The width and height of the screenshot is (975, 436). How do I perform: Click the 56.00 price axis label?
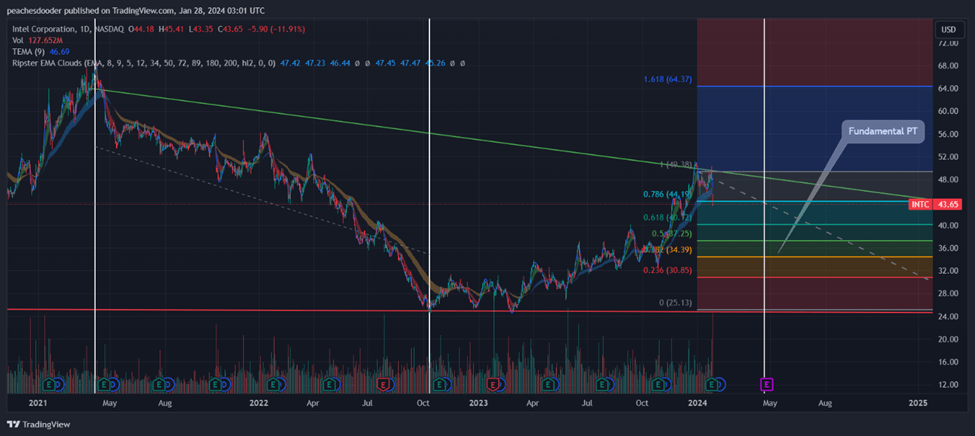click(x=947, y=134)
